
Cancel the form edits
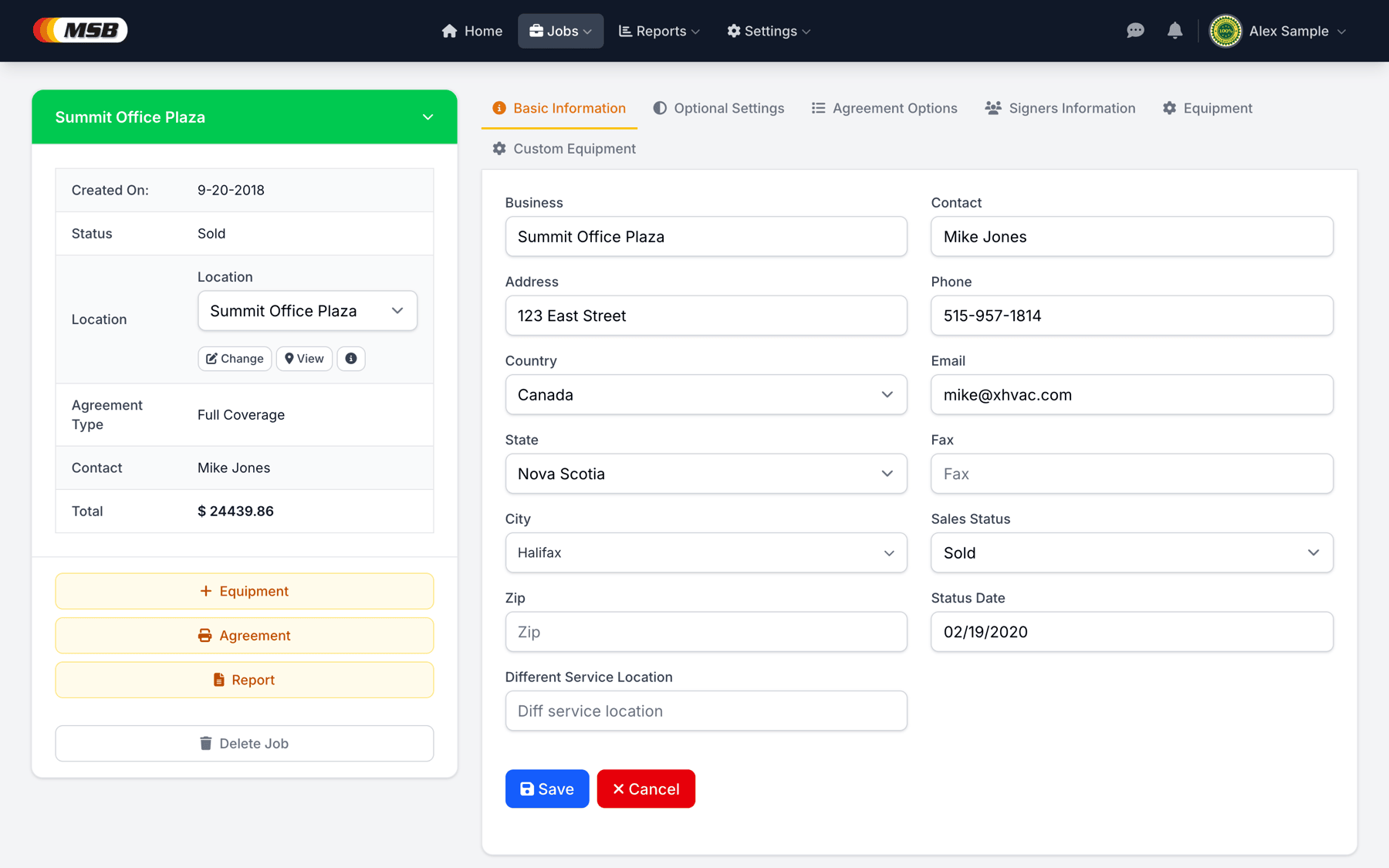(x=646, y=789)
